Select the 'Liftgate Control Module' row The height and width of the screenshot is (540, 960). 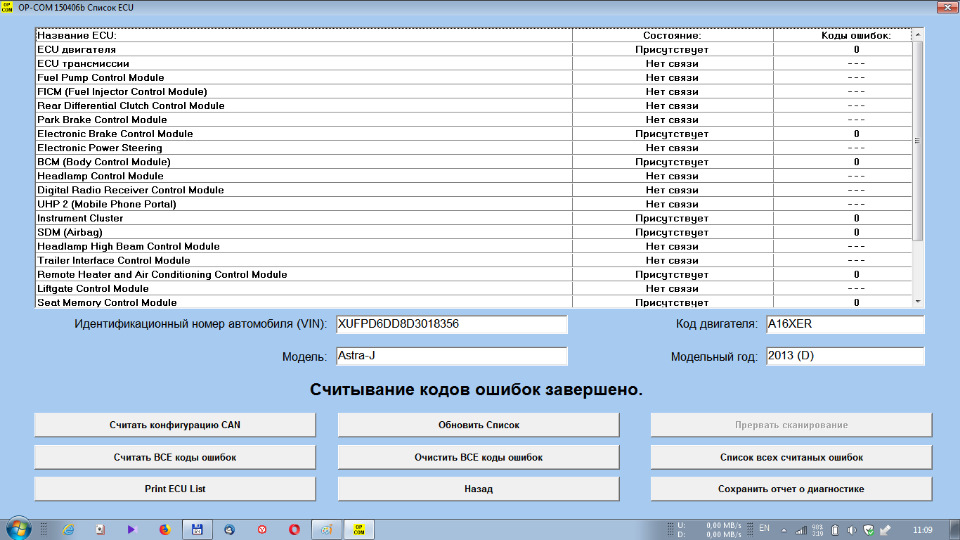coord(474,289)
